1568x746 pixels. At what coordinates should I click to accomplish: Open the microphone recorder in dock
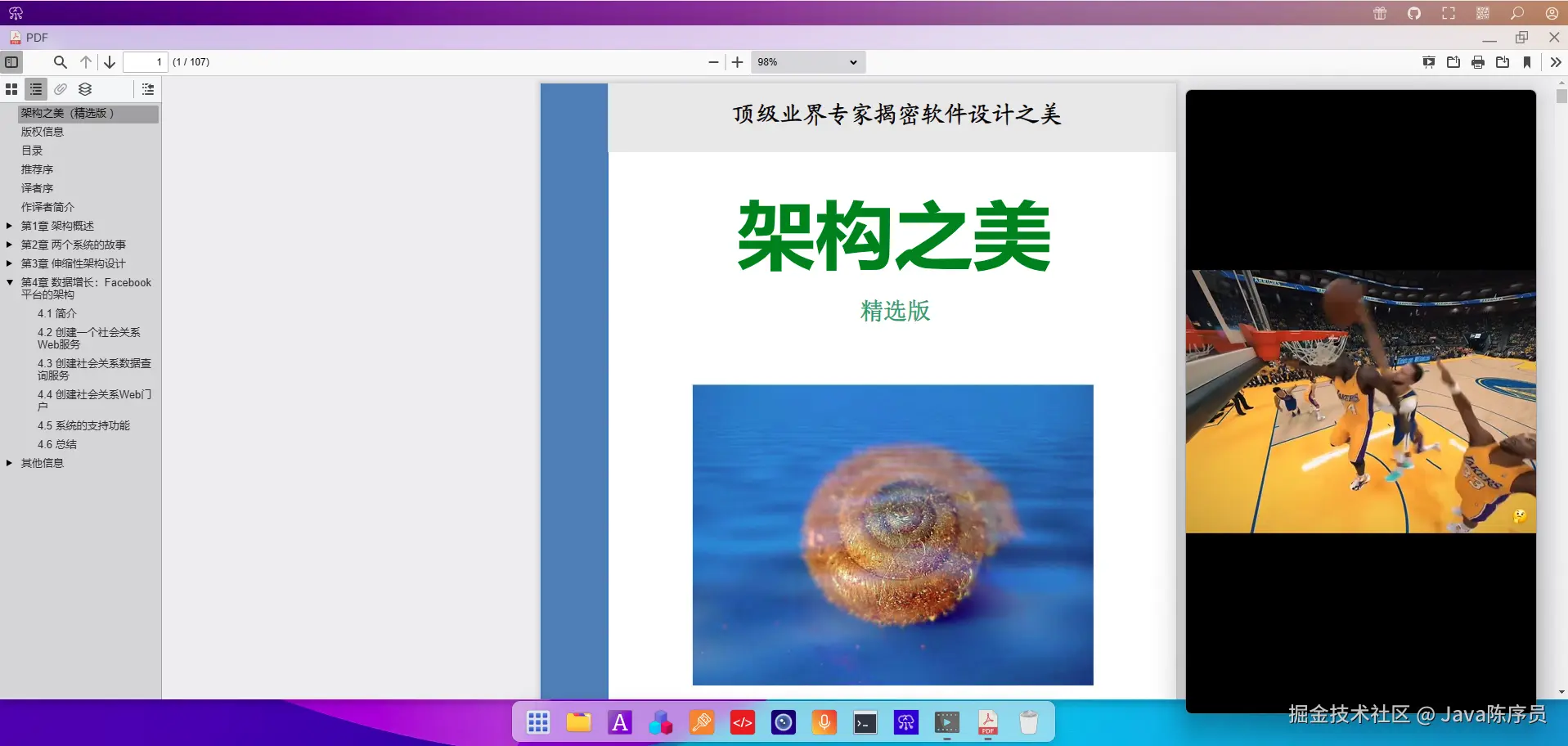(824, 722)
